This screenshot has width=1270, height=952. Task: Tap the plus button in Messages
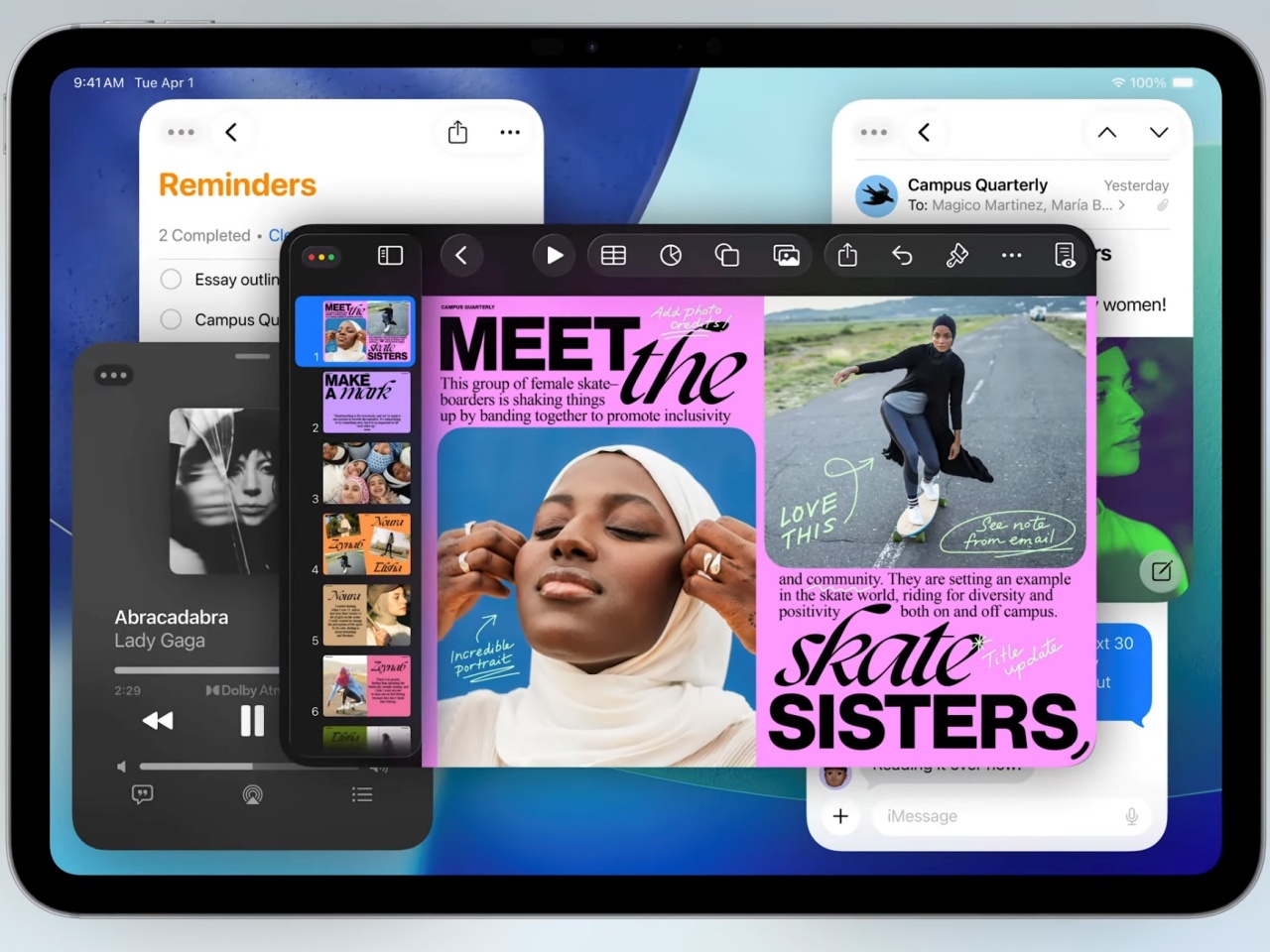[x=840, y=816]
